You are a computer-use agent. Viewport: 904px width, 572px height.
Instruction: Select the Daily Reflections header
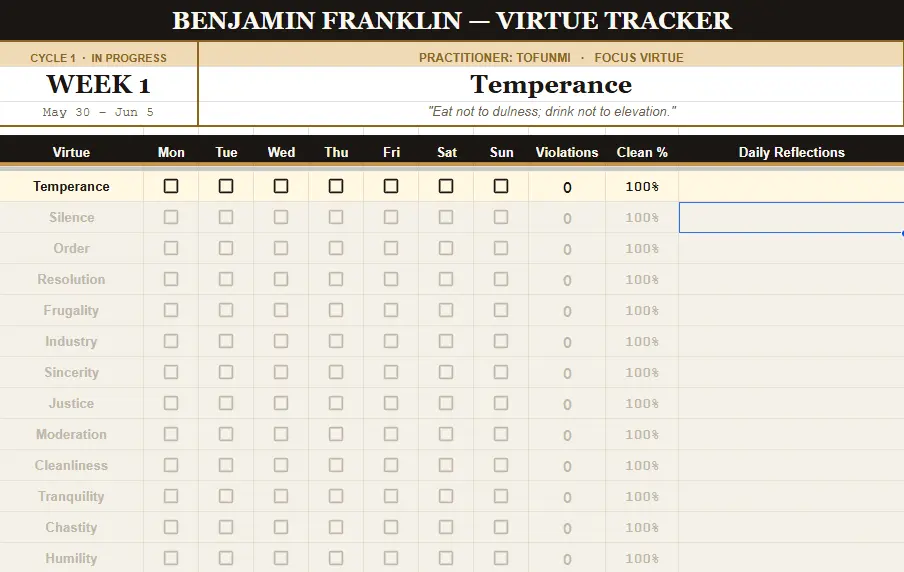tap(792, 152)
